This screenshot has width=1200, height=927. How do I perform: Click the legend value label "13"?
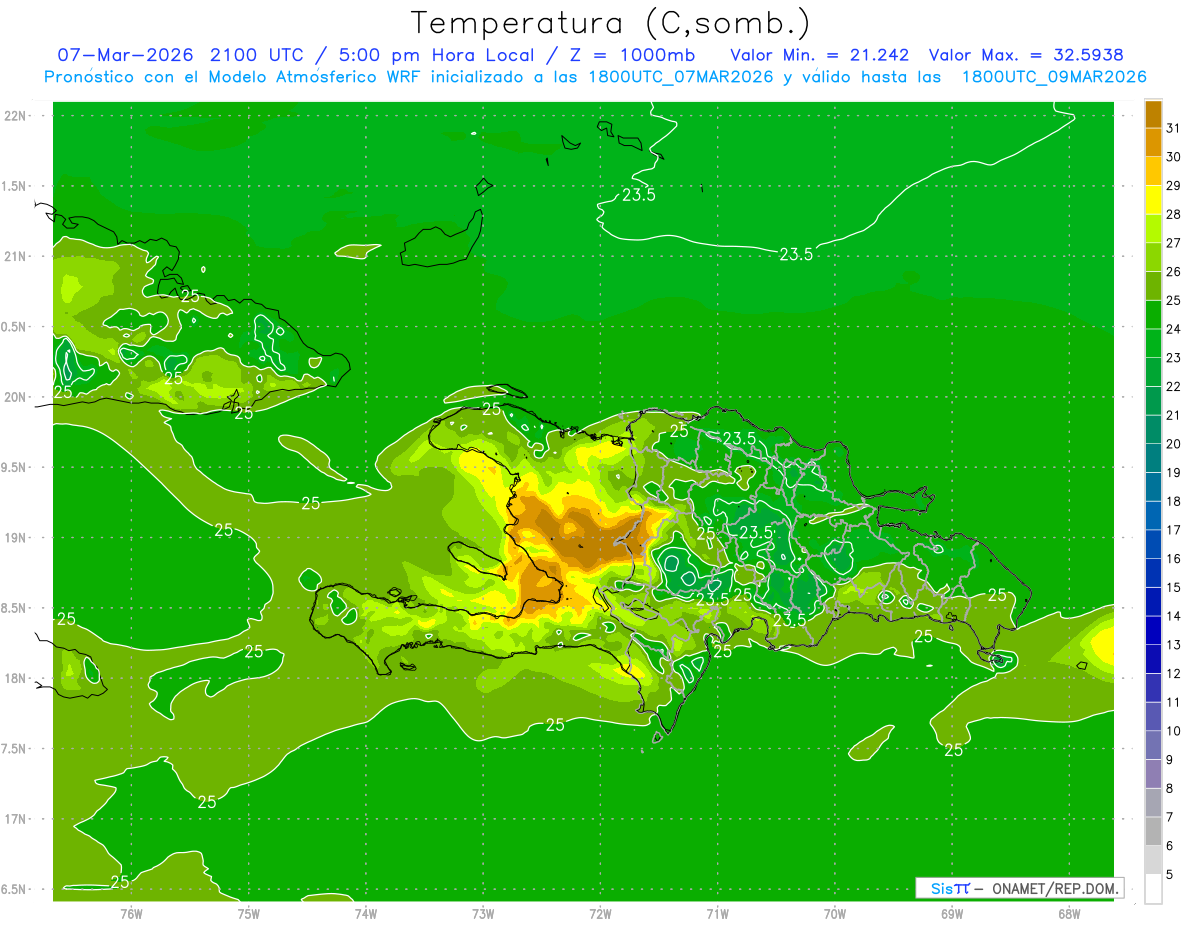click(1174, 644)
